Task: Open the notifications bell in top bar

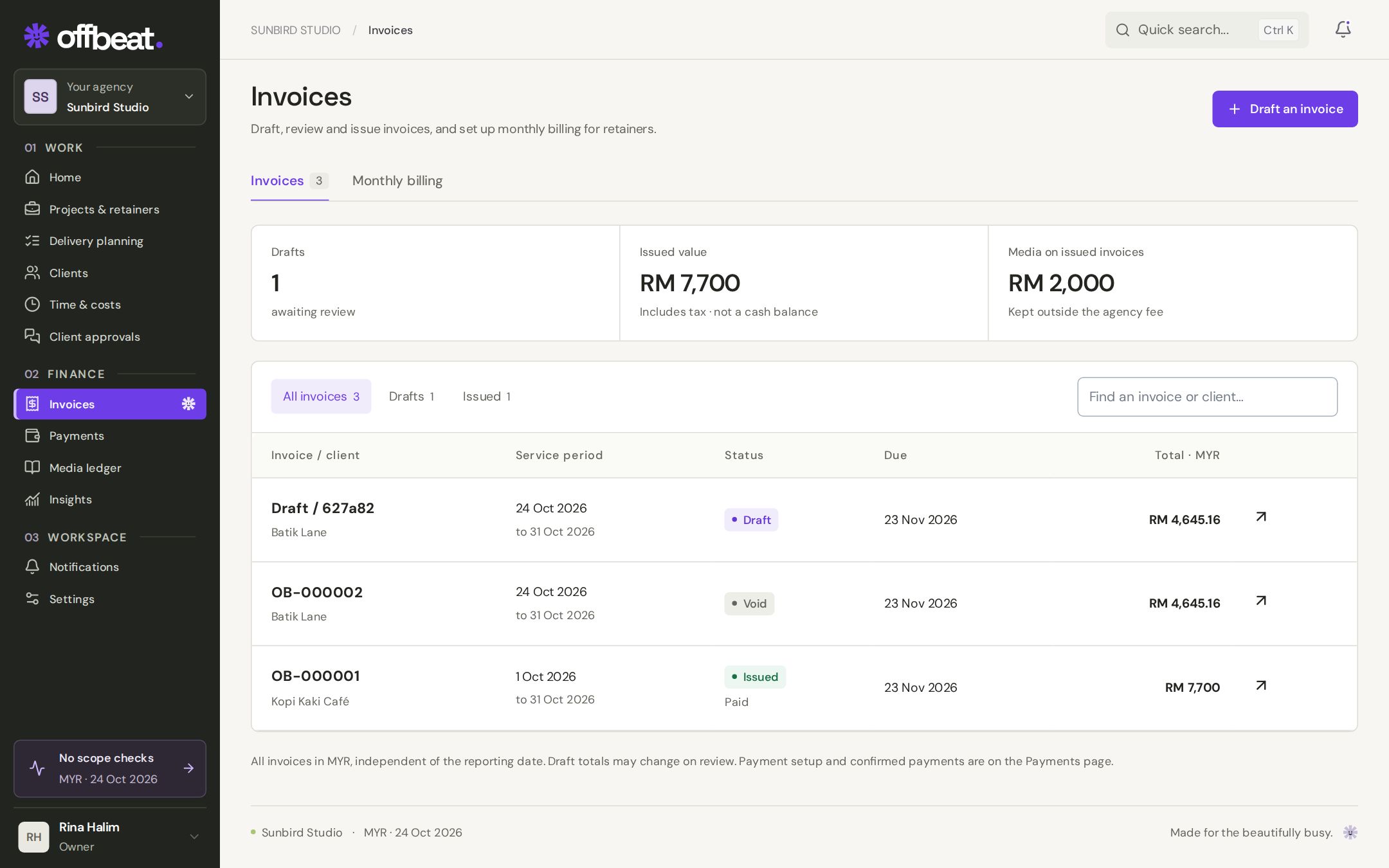Action: [1343, 30]
